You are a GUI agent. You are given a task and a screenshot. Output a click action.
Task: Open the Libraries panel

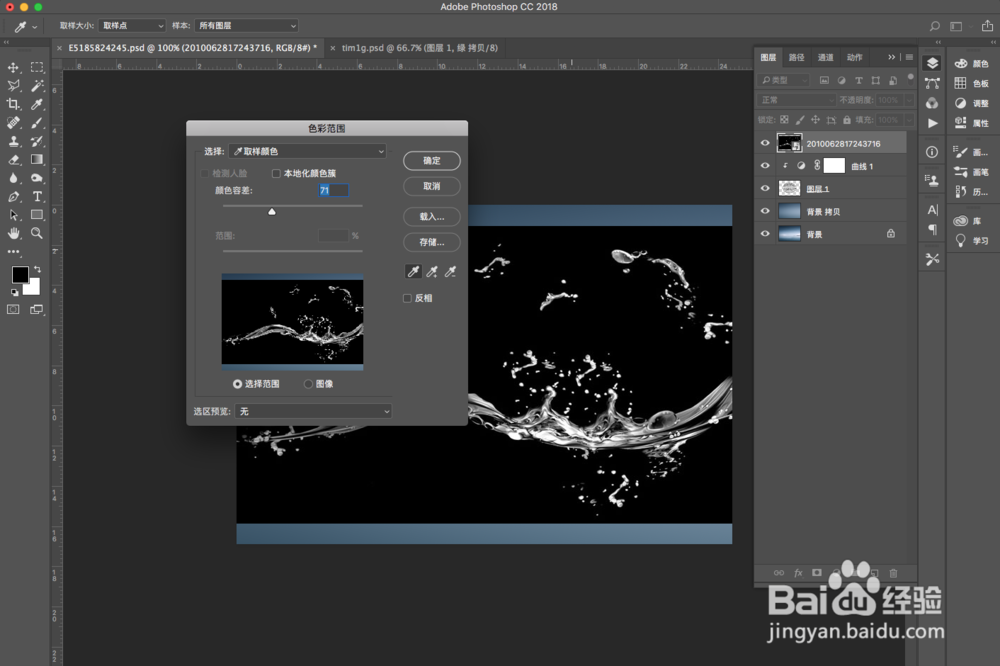tap(967, 221)
